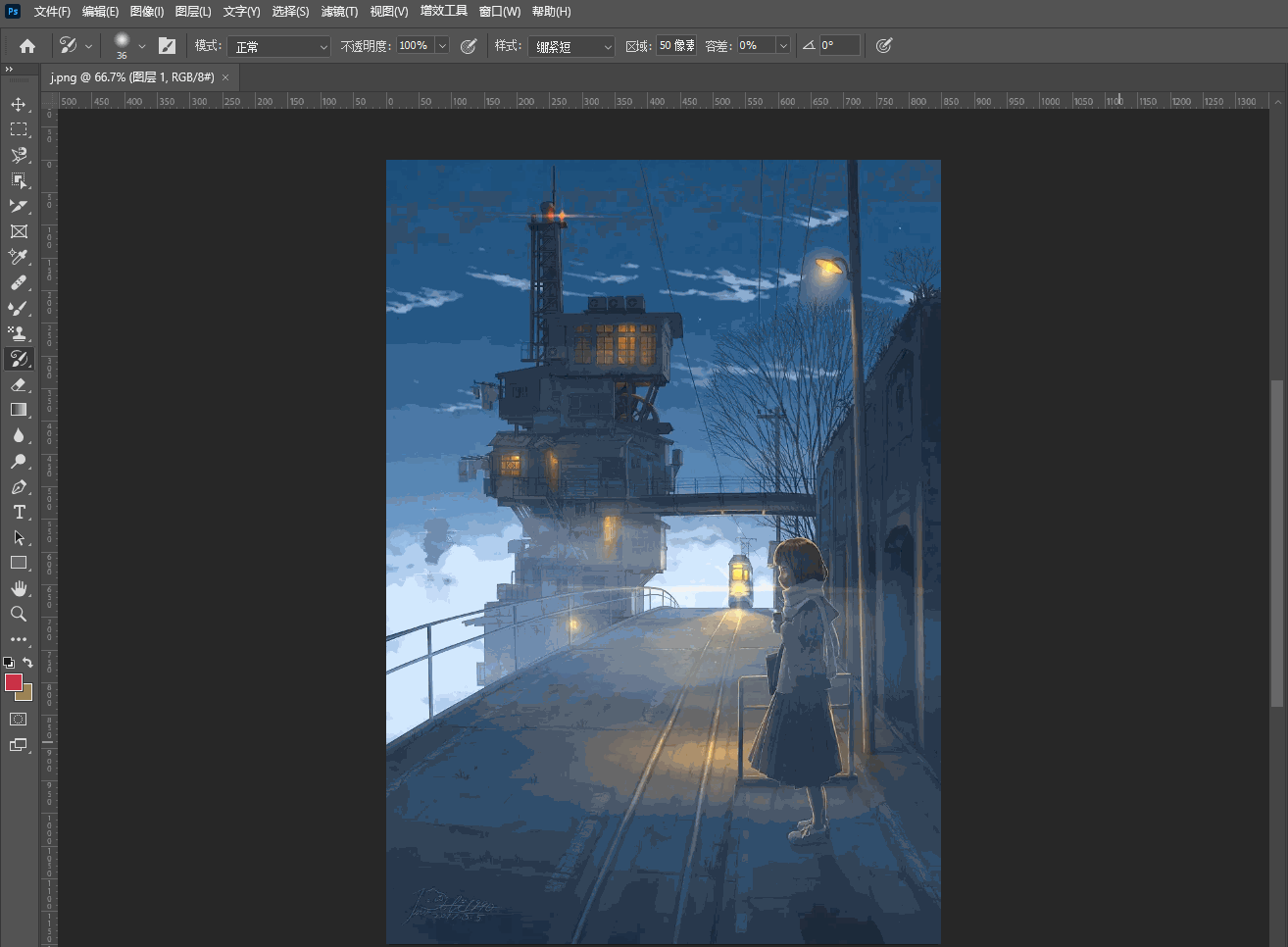Select the Gradient tool
The height and width of the screenshot is (947, 1288).
point(19,410)
